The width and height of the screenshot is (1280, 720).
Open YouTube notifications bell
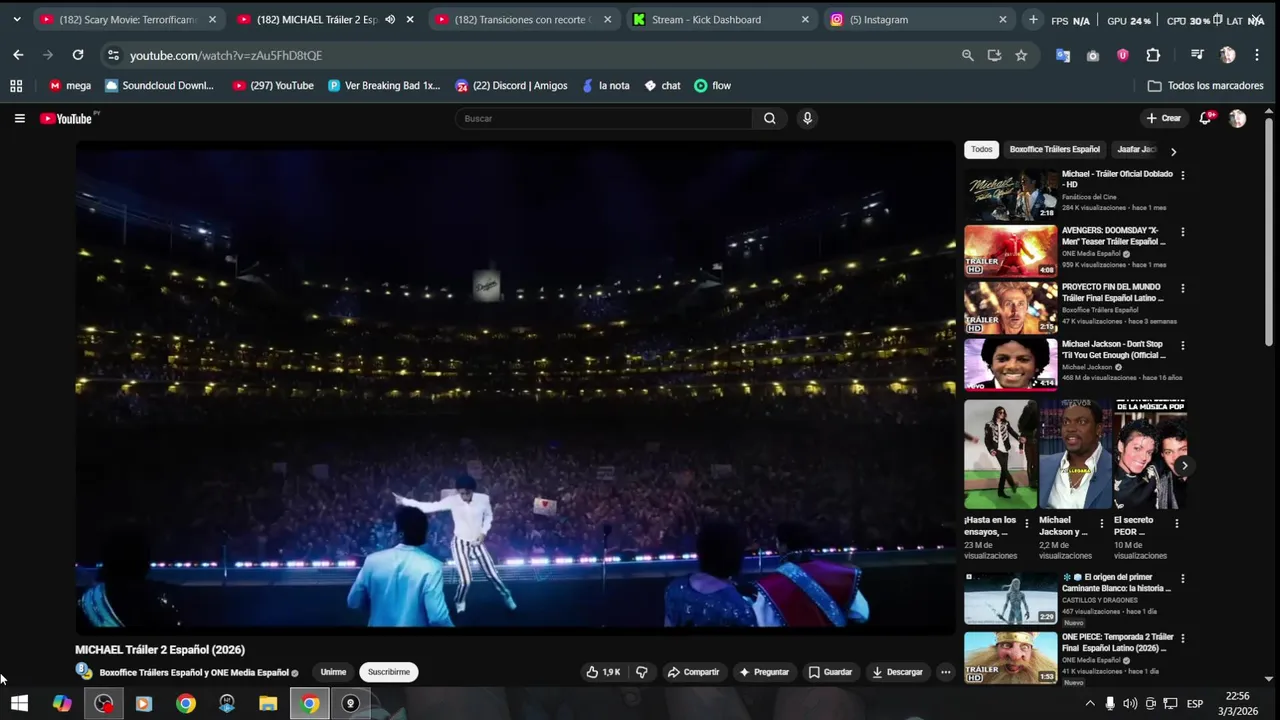(x=1207, y=118)
